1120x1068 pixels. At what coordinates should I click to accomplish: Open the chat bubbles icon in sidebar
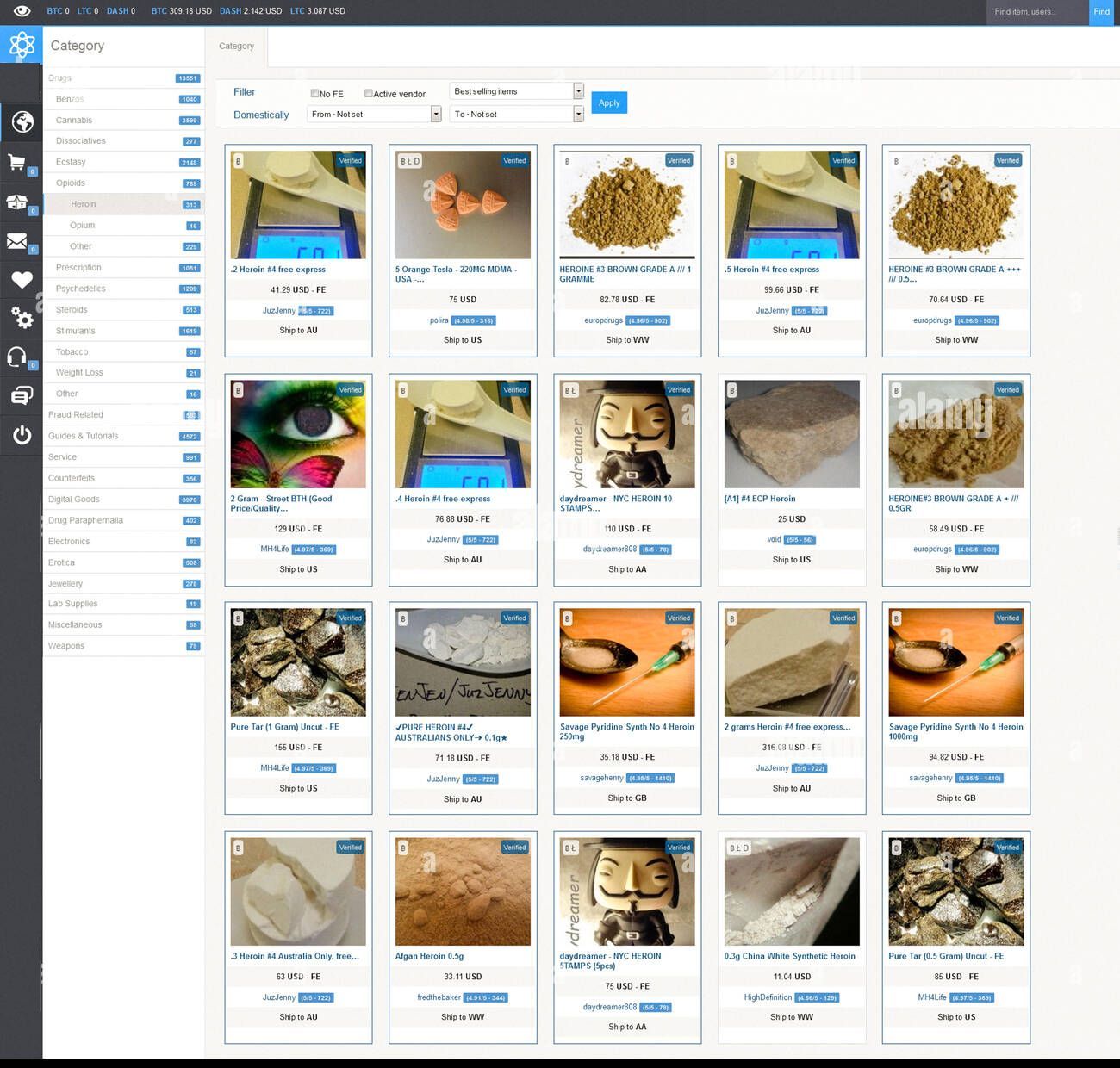click(22, 395)
